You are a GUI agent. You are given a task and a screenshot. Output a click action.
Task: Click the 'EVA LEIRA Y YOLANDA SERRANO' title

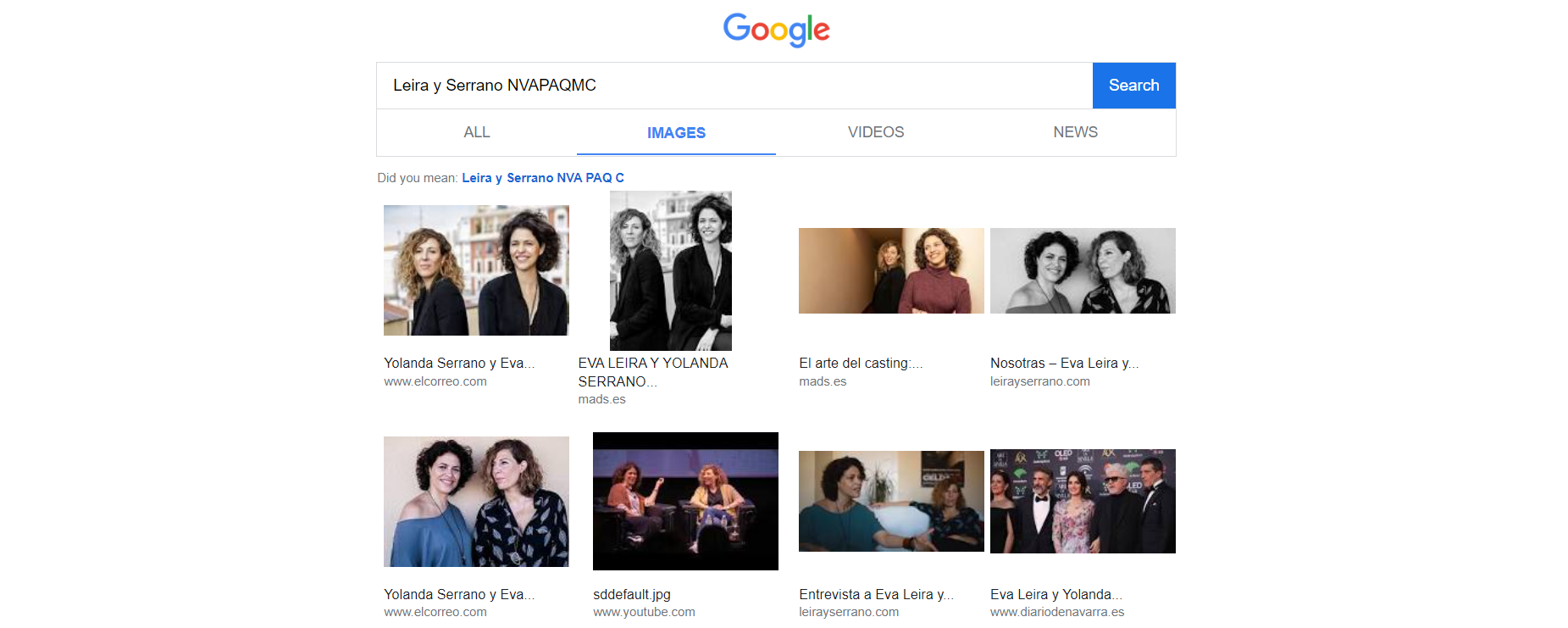pos(652,372)
